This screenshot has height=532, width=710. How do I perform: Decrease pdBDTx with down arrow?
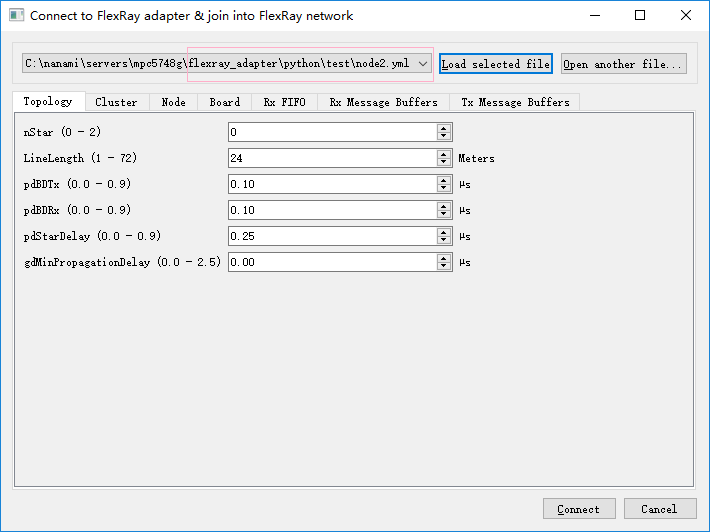pyautogui.click(x=444, y=188)
